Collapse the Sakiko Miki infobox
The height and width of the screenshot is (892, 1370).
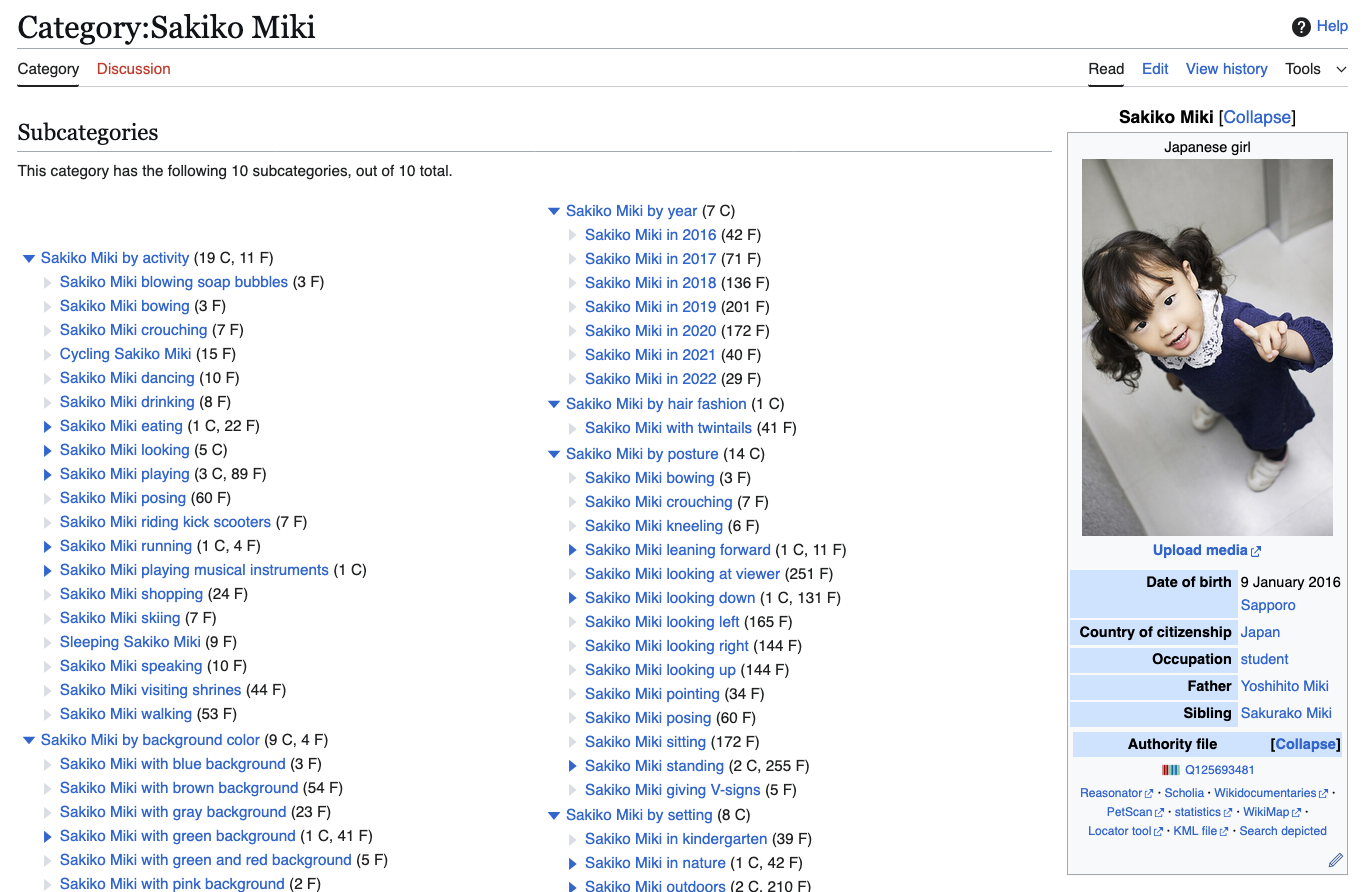1257,117
